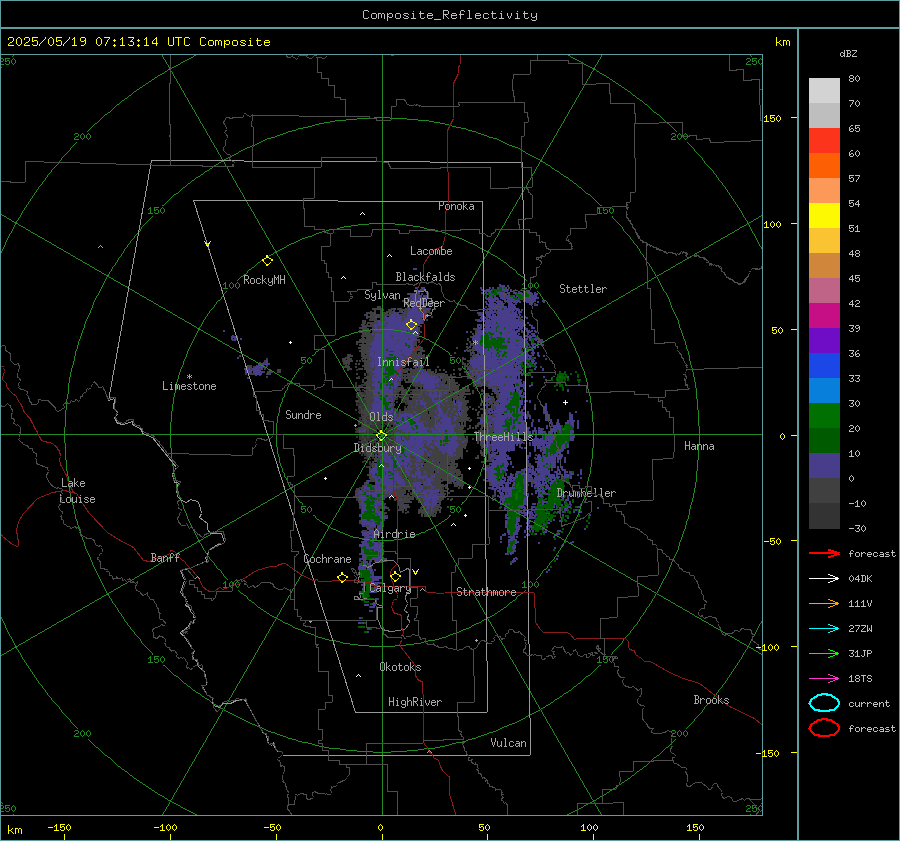Click the Stettler city label

(x=583, y=289)
